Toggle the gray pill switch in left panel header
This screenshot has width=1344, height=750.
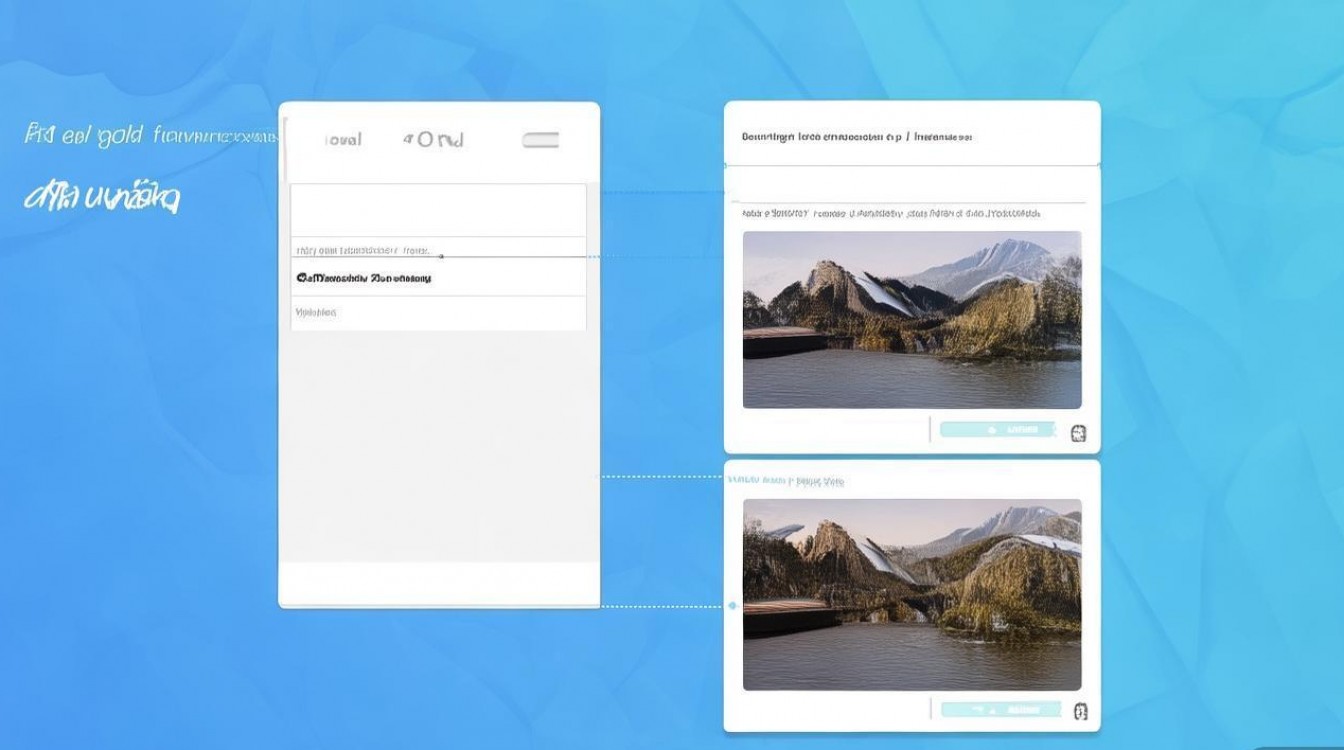(540, 141)
